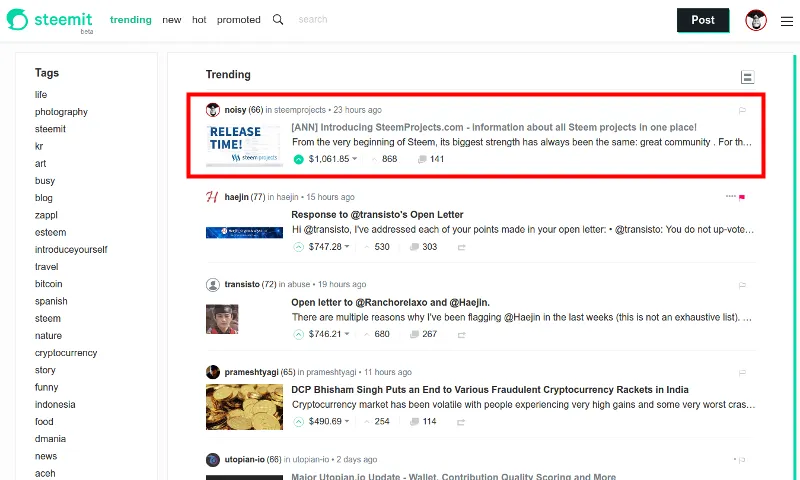Upvote haejin's Response to @transisto post

298,247
